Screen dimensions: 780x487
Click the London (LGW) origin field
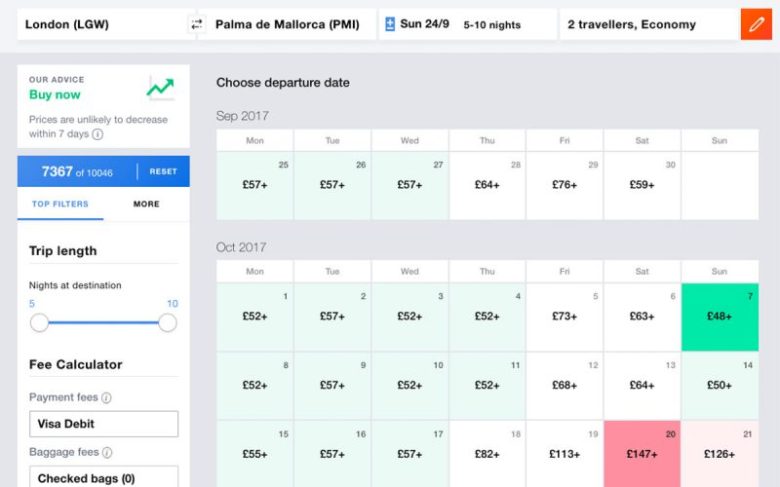click(100, 24)
